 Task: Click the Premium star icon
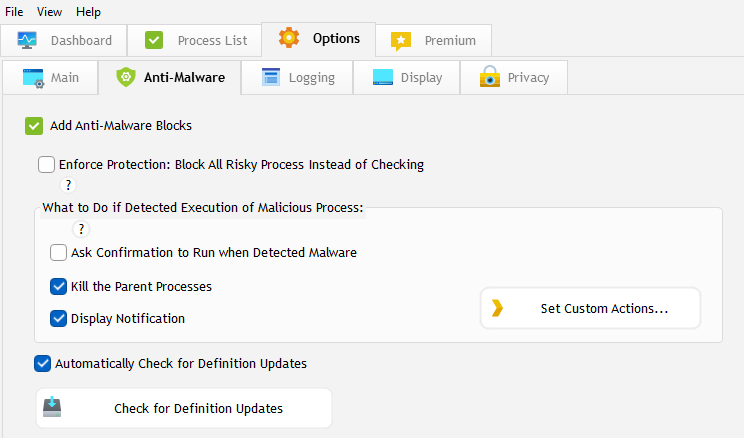tap(400, 40)
